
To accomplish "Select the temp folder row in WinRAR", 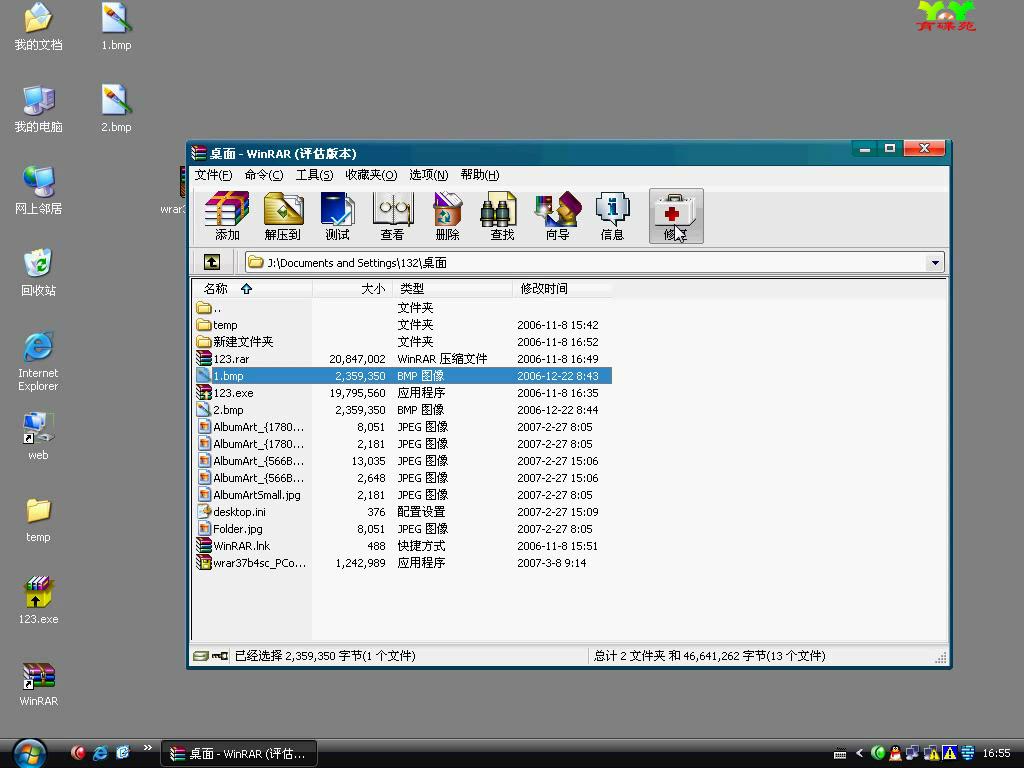I will [402, 325].
